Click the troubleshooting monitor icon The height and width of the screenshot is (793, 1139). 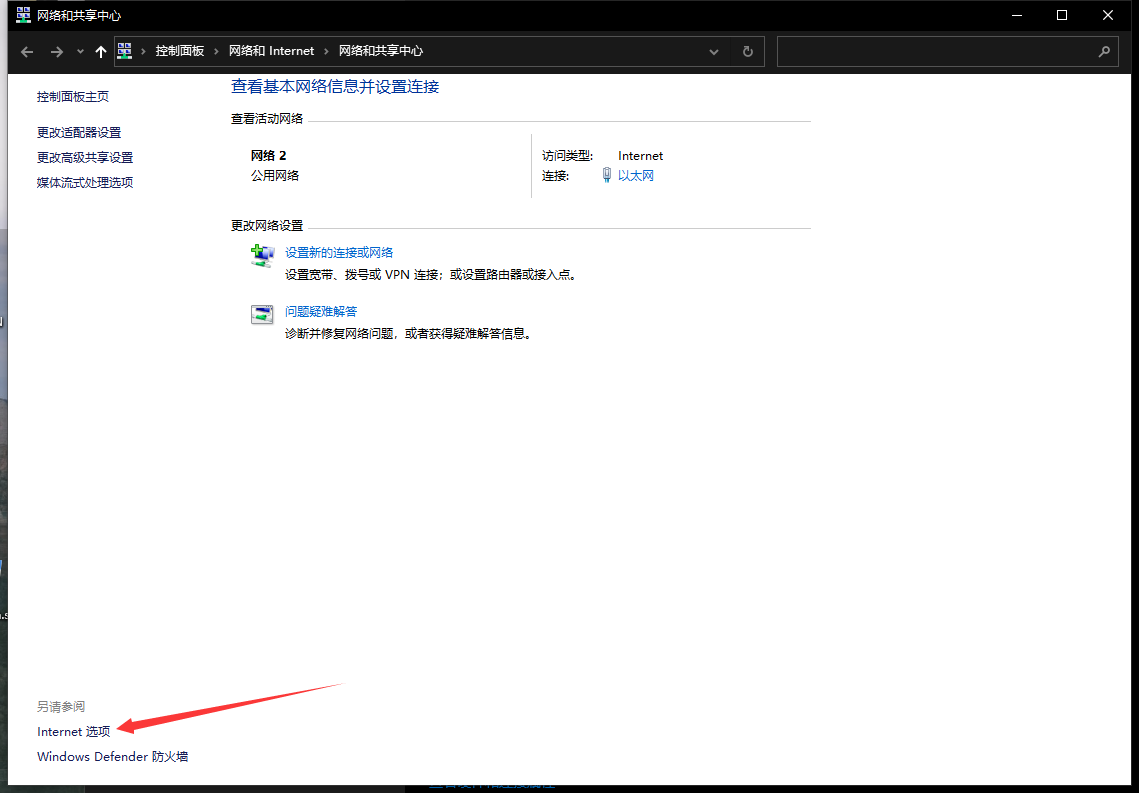[x=262, y=314]
